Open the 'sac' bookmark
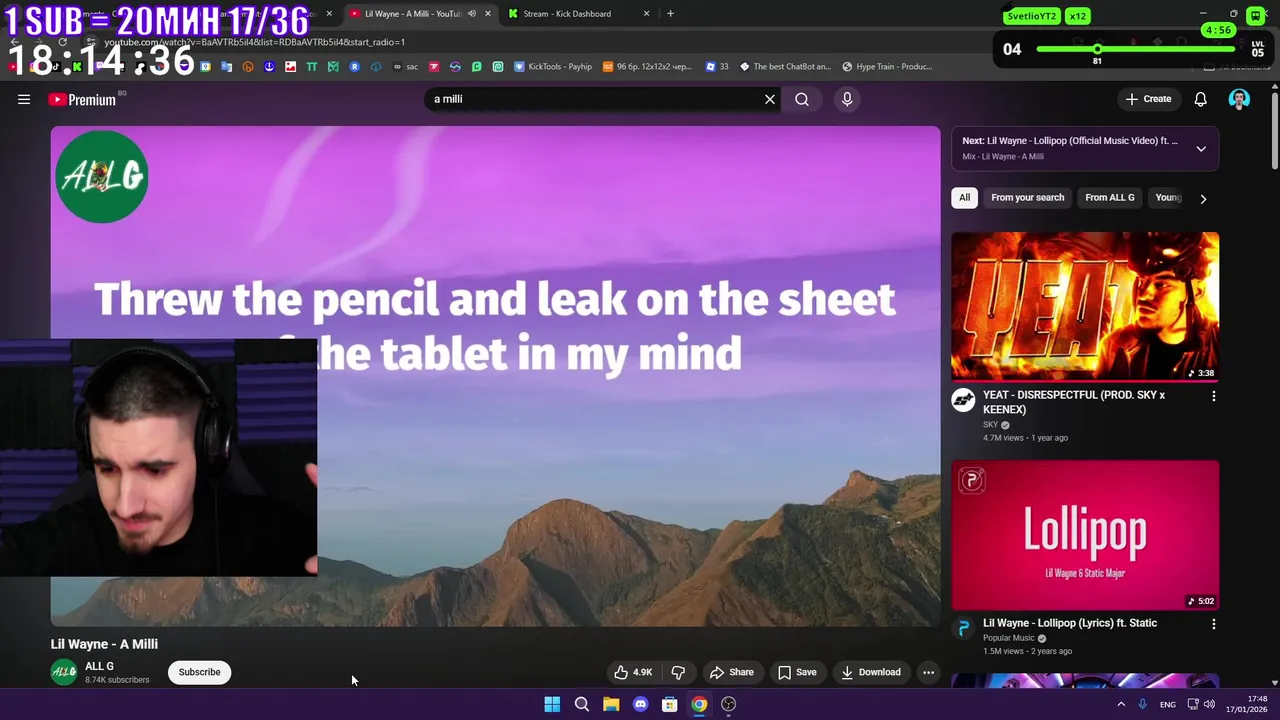 (405, 67)
